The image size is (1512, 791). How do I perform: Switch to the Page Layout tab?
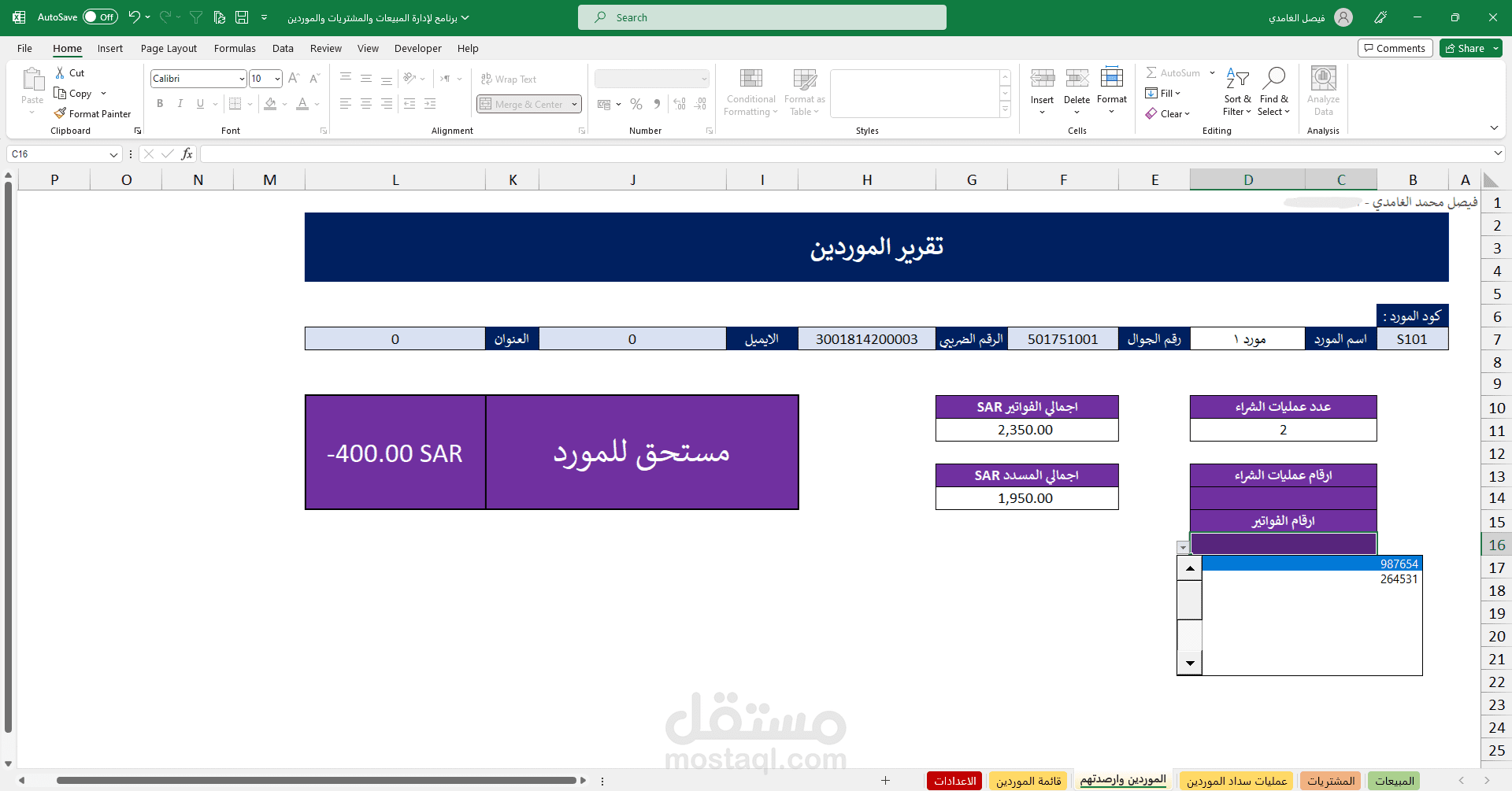169,48
